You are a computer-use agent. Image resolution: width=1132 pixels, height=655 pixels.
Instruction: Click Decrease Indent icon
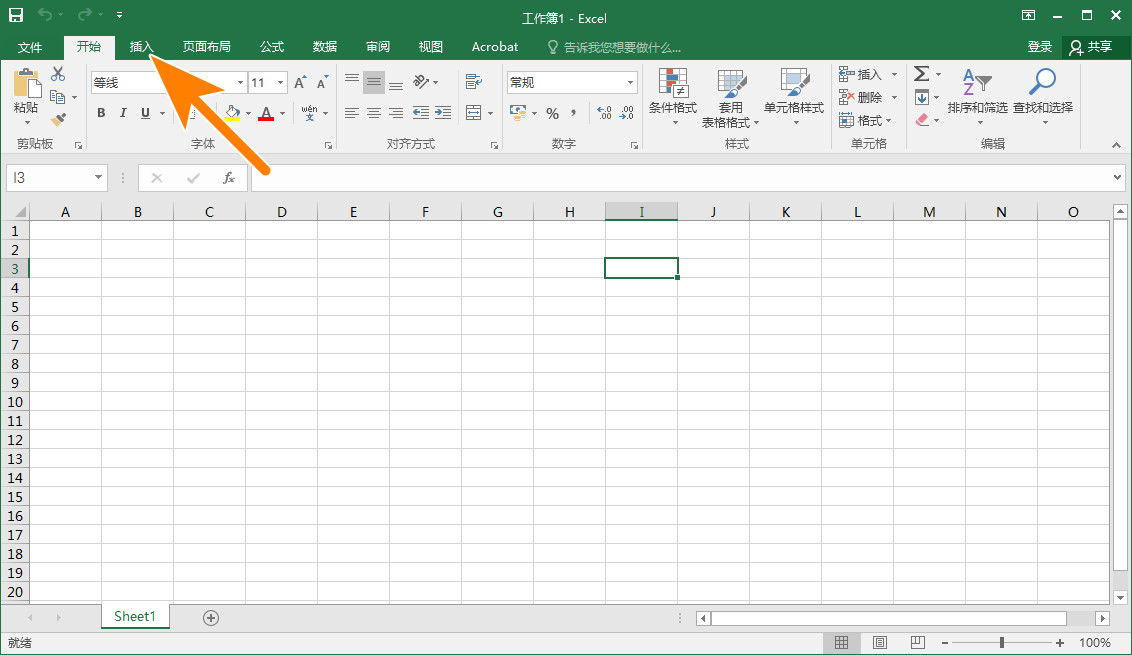point(421,113)
